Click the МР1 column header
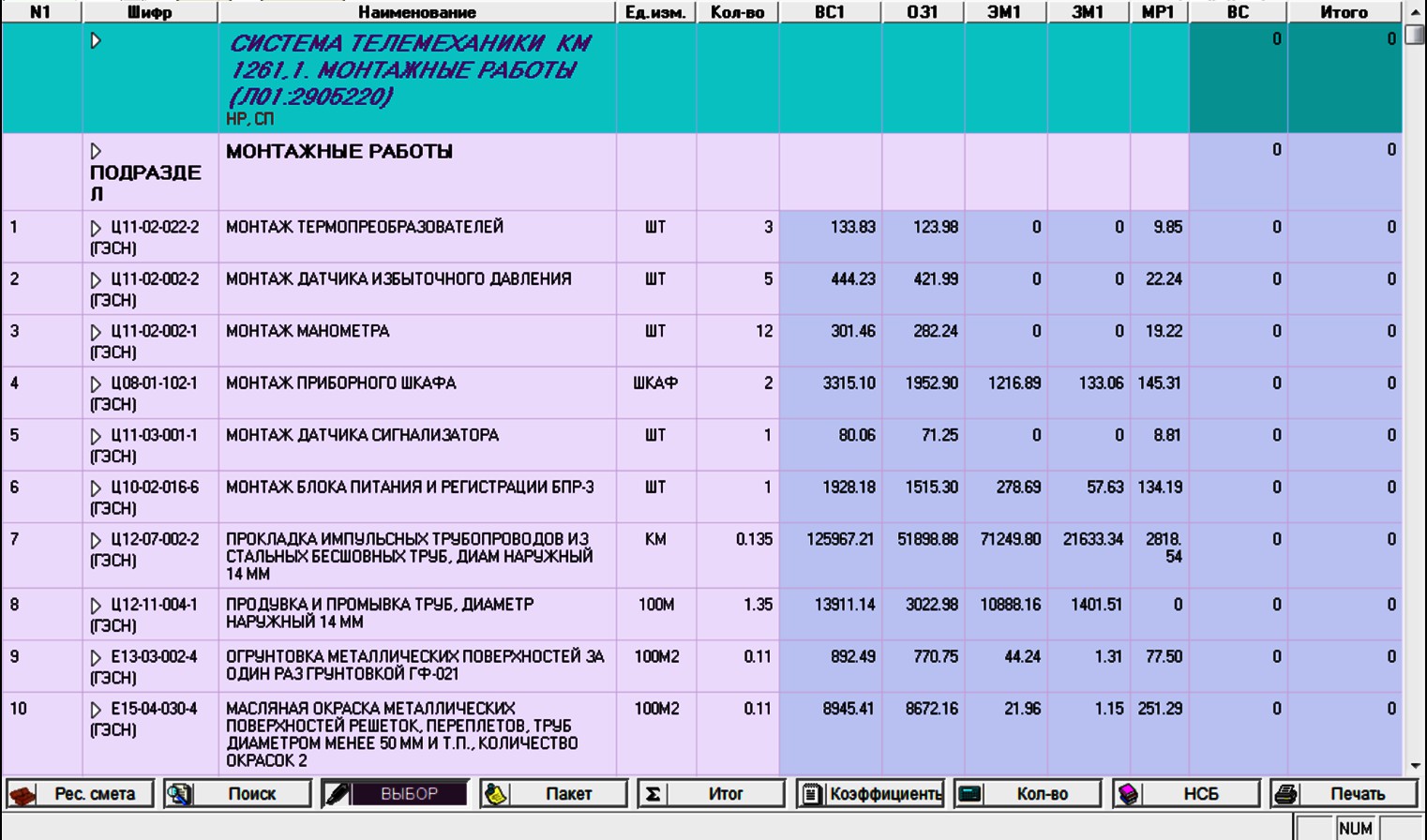The height and width of the screenshot is (840, 1427). (x=1159, y=12)
